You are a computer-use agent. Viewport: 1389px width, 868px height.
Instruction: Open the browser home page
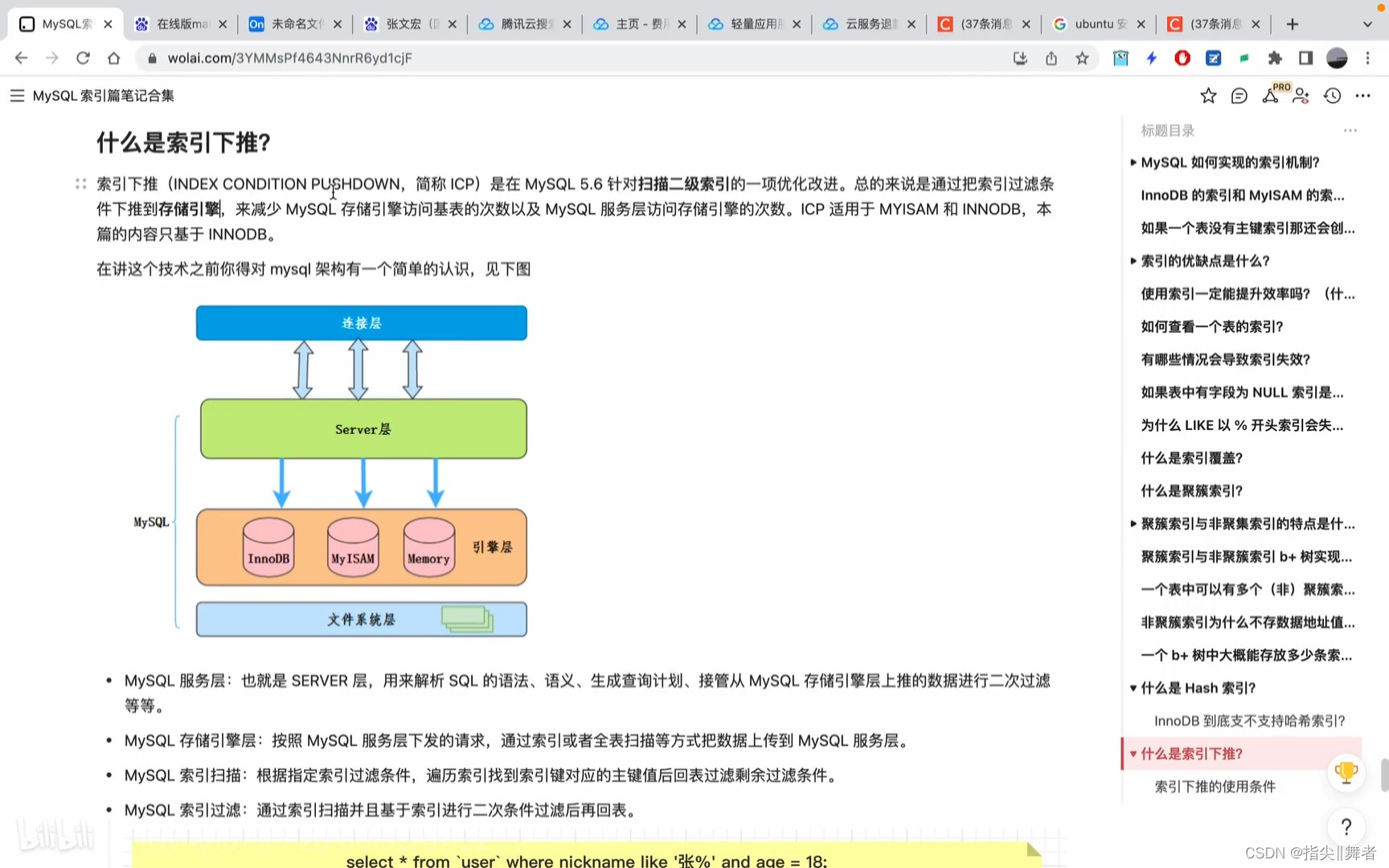113,58
